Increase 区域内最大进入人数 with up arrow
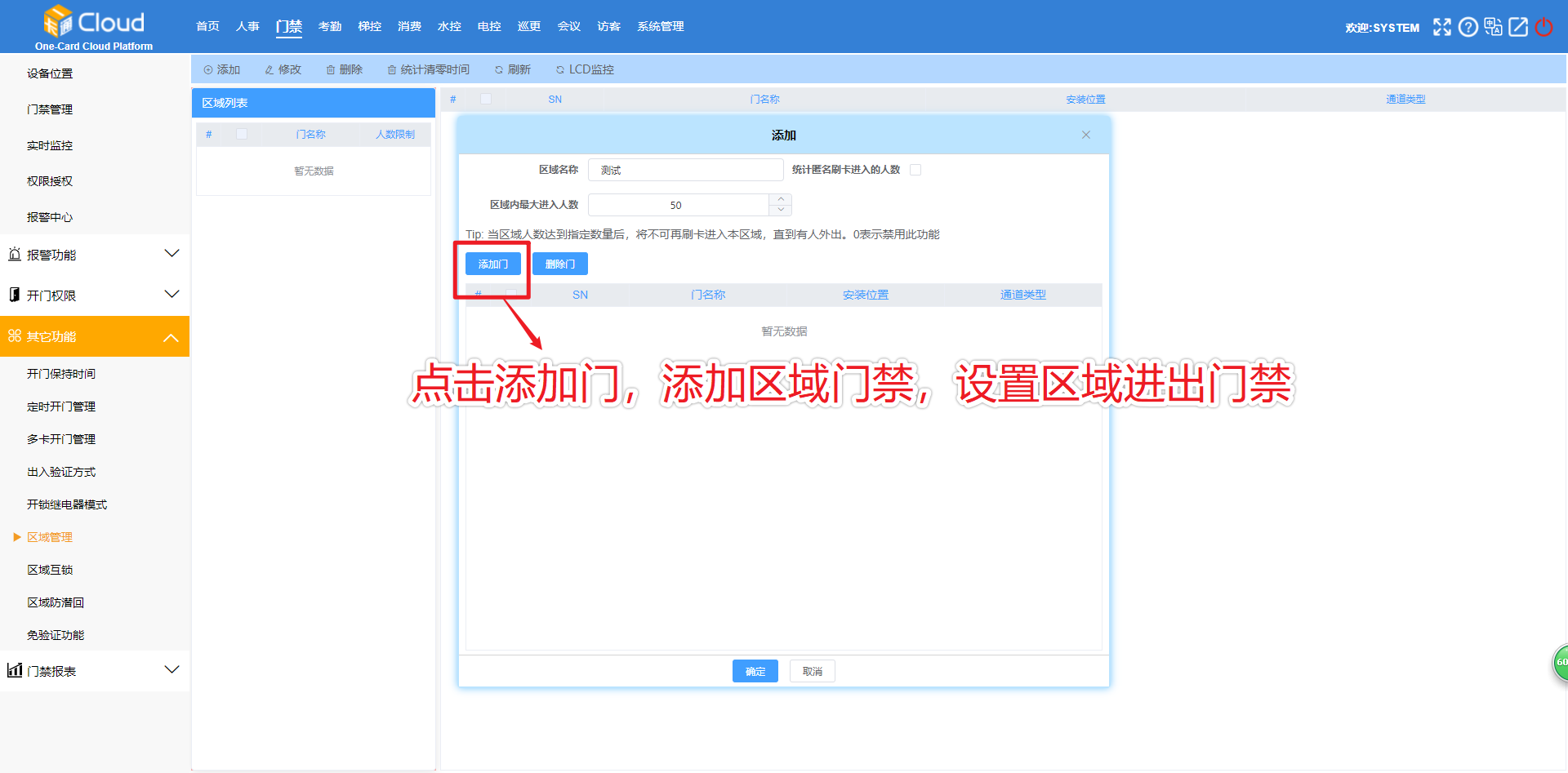The width and height of the screenshot is (1568, 773). [x=781, y=199]
